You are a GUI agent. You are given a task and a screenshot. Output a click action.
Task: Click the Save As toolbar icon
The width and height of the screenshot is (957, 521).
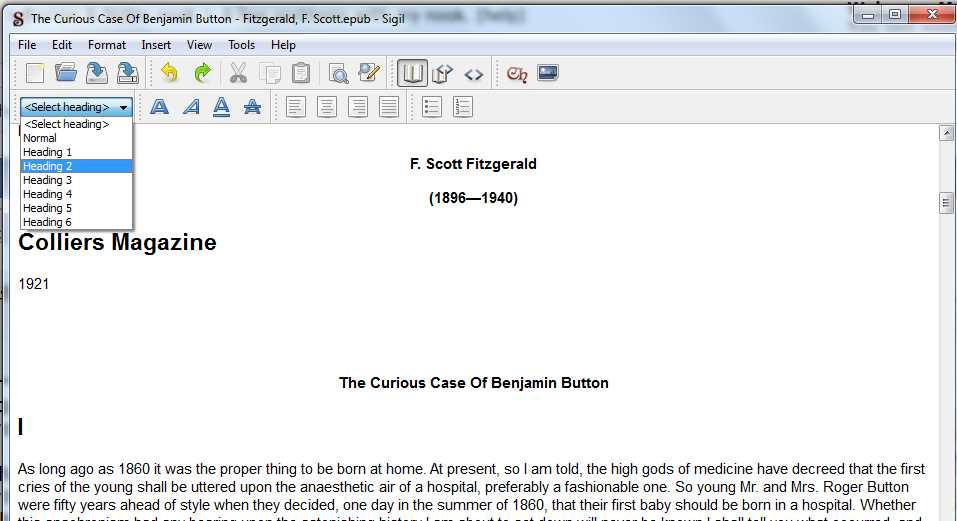click(128, 73)
